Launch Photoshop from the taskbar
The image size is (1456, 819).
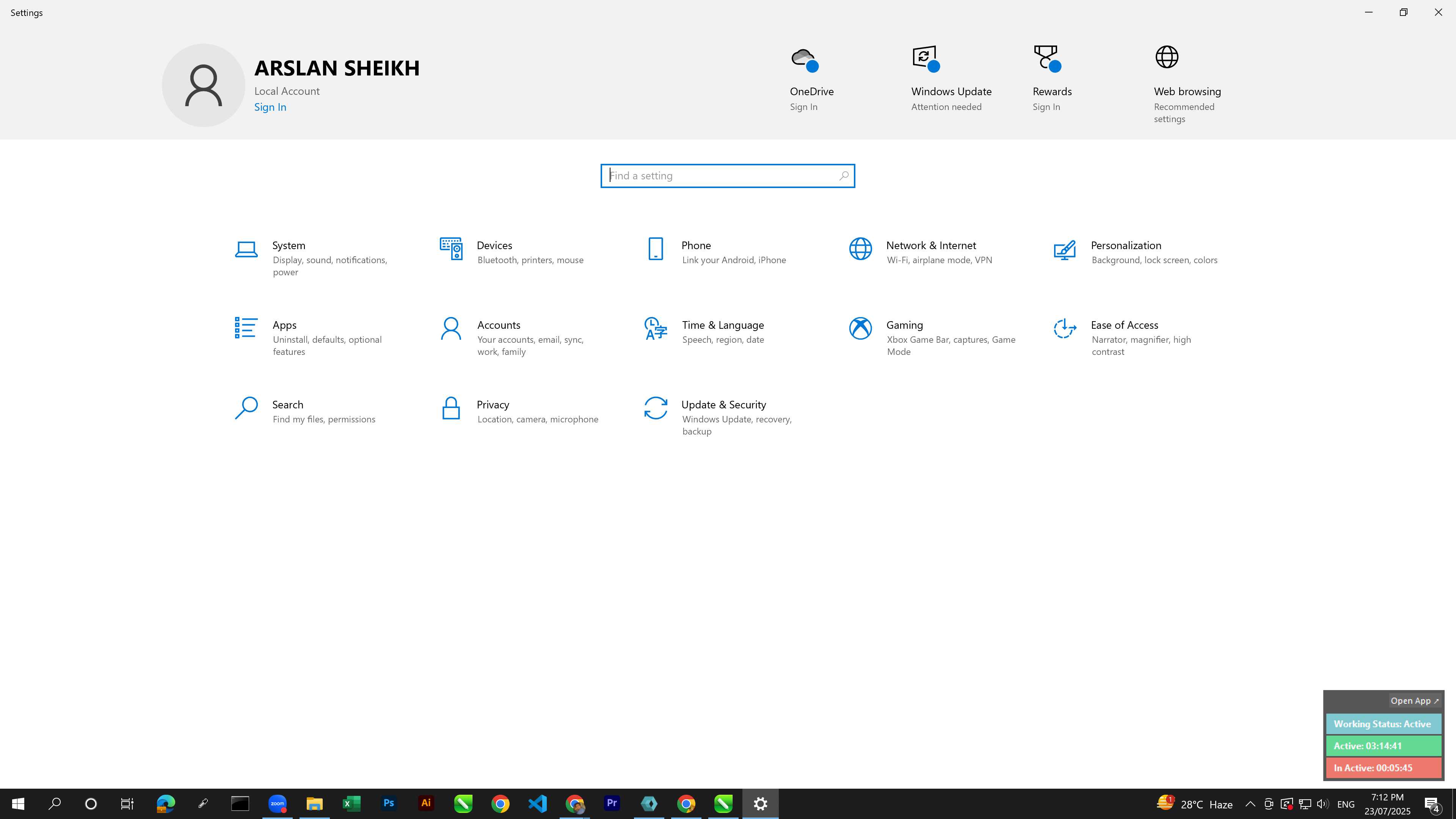coord(389,804)
